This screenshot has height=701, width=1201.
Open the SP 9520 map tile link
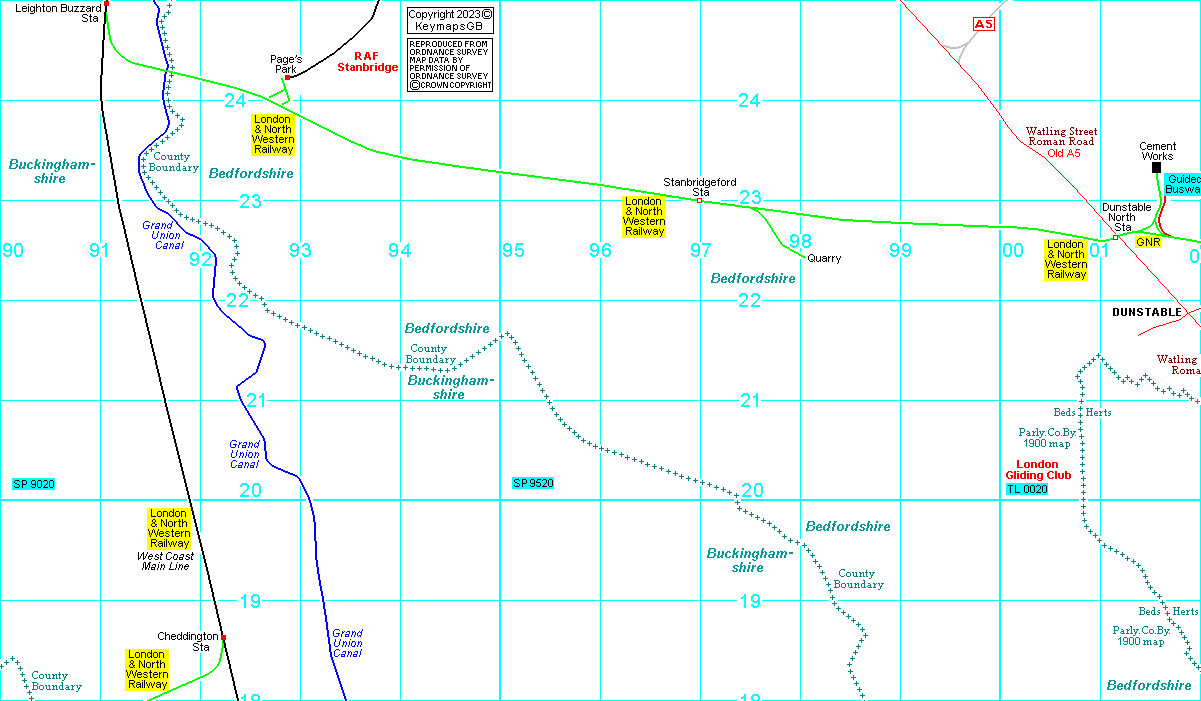(x=533, y=484)
